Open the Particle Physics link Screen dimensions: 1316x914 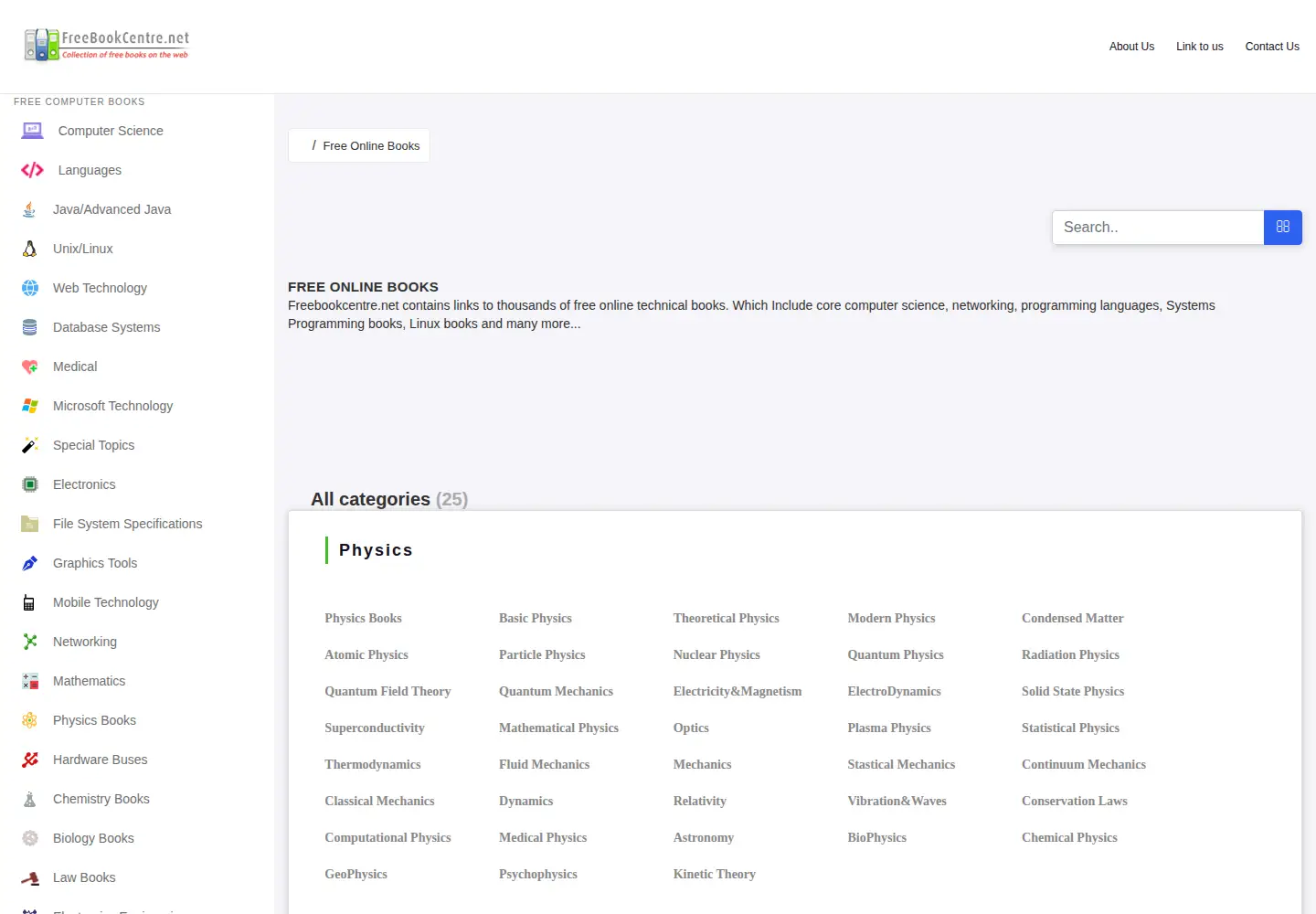(x=542, y=654)
